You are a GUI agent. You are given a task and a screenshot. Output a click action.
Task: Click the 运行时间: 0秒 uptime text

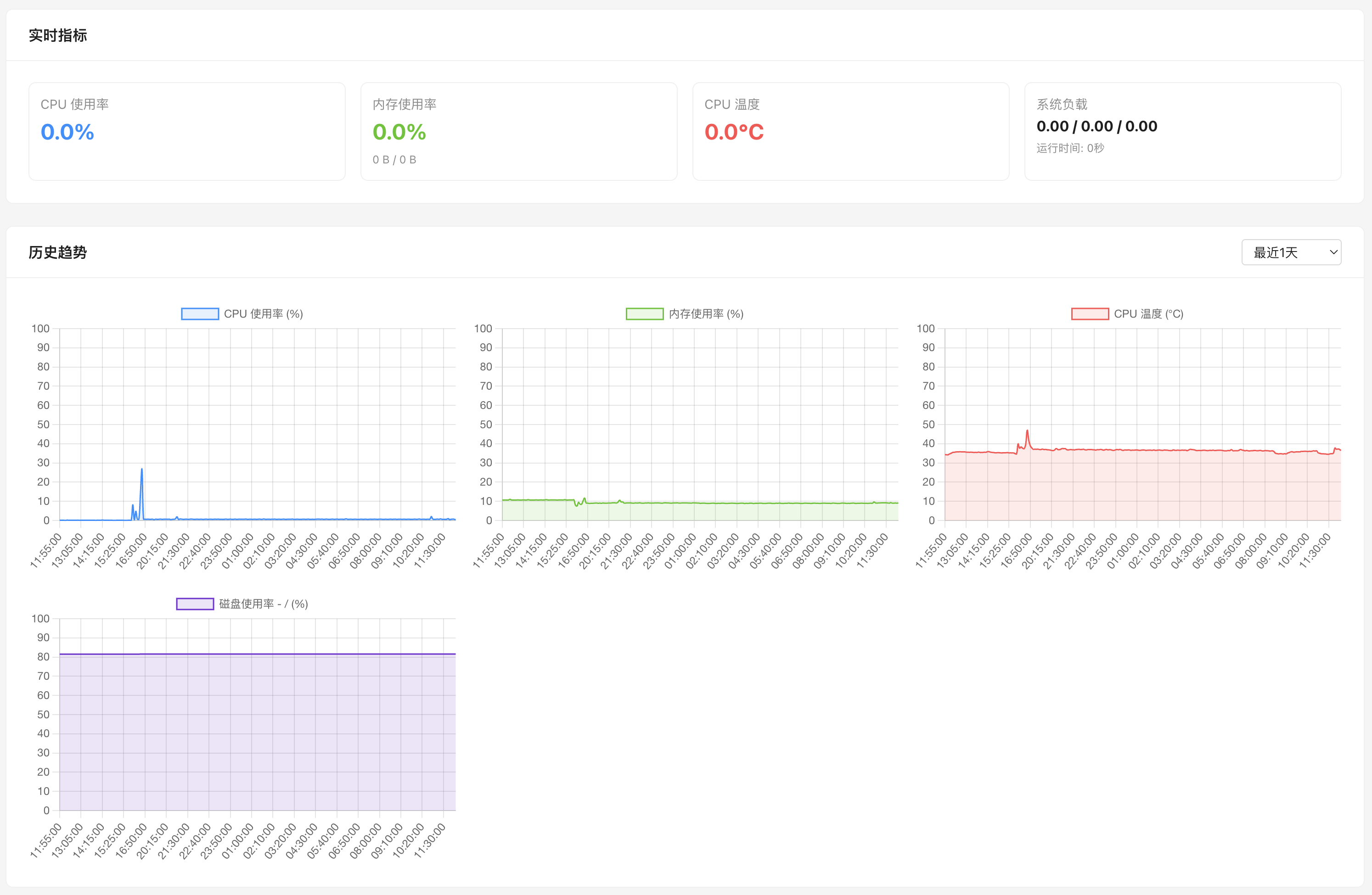[1070, 148]
